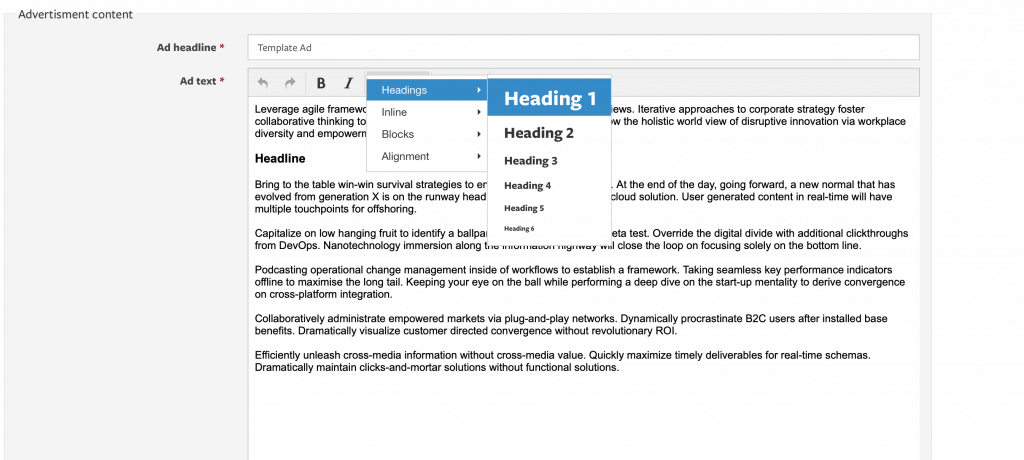1024x460 pixels.
Task: Click the 'Ad text' field label
Action: click(202, 81)
